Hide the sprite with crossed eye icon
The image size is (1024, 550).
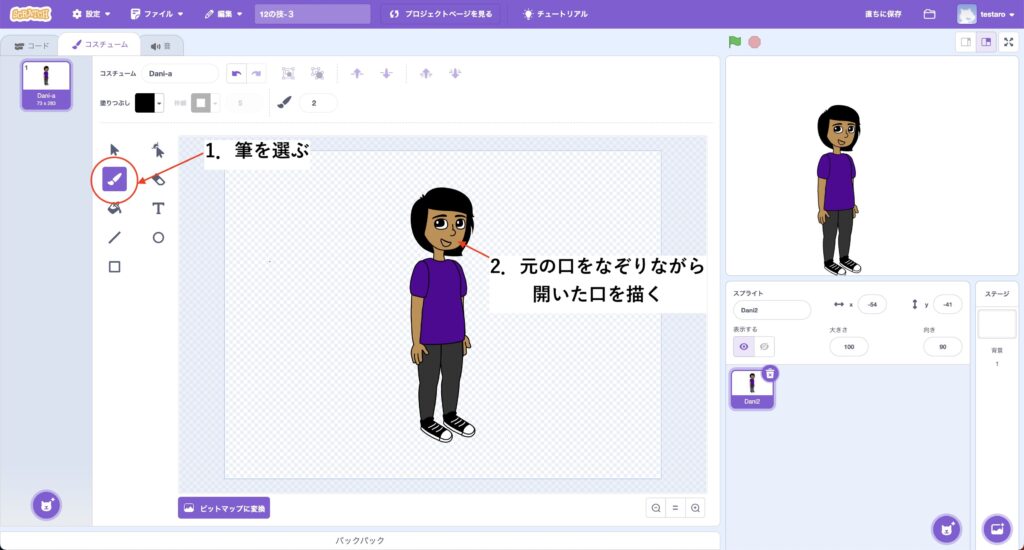[x=764, y=347]
